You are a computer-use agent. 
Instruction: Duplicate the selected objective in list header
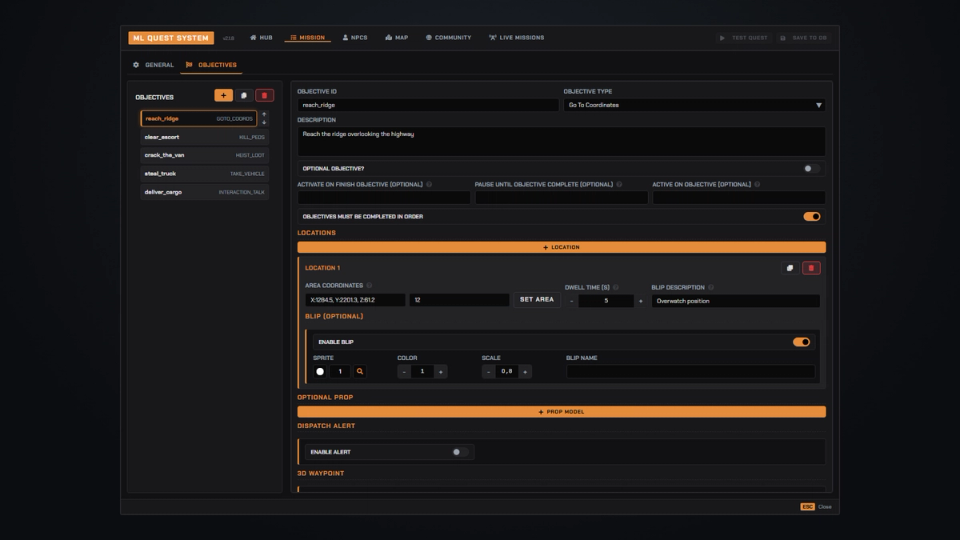coord(244,96)
